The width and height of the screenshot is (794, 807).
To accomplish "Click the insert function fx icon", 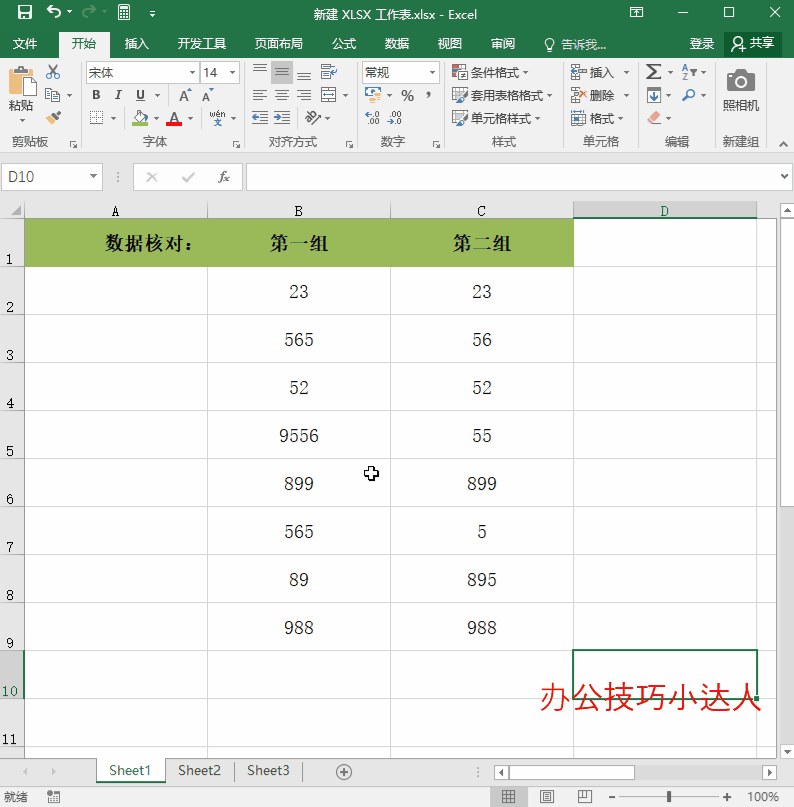I will pyautogui.click(x=224, y=177).
